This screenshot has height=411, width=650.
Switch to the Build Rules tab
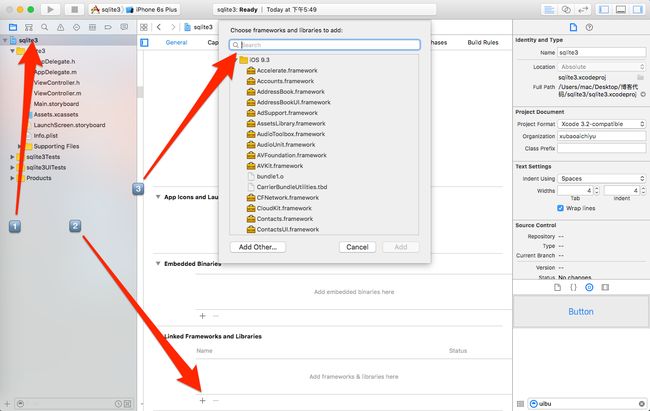tap(483, 42)
